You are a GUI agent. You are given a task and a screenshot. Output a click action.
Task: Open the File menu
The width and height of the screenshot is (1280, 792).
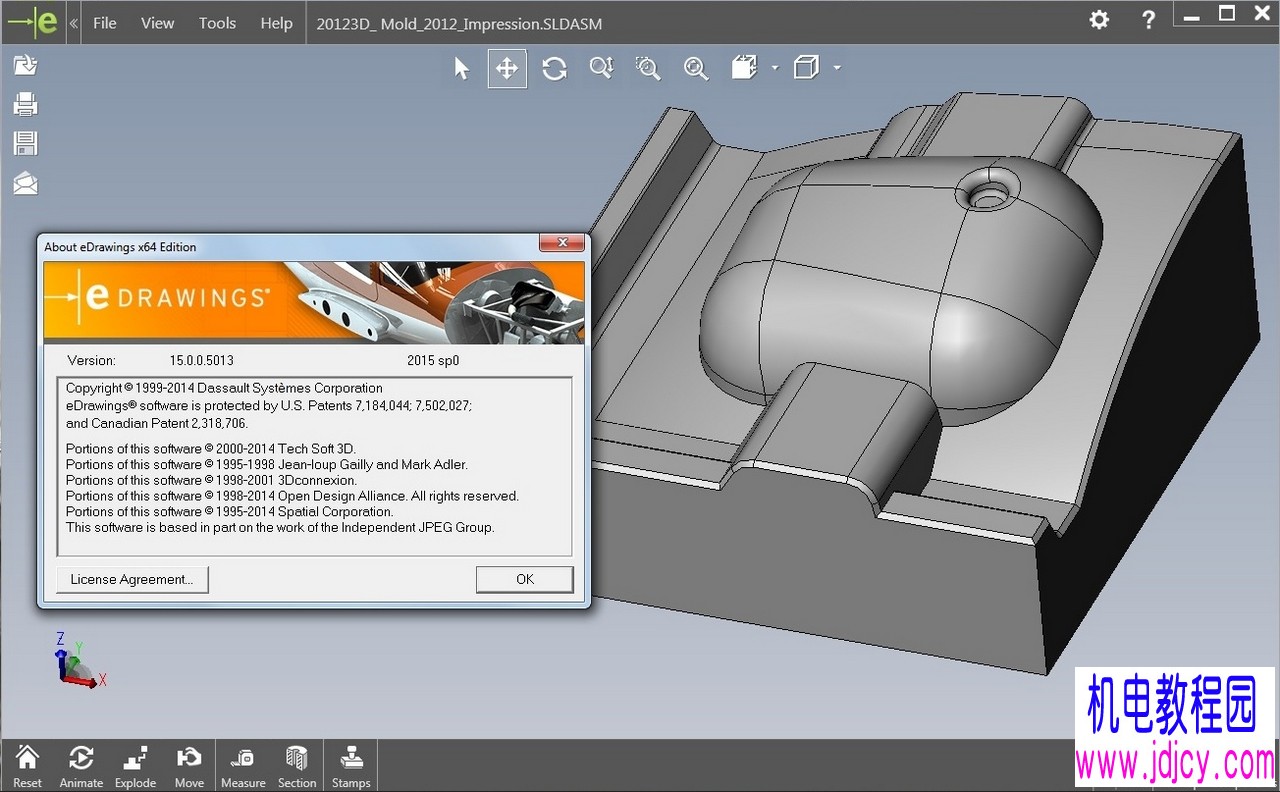coord(105,23)
